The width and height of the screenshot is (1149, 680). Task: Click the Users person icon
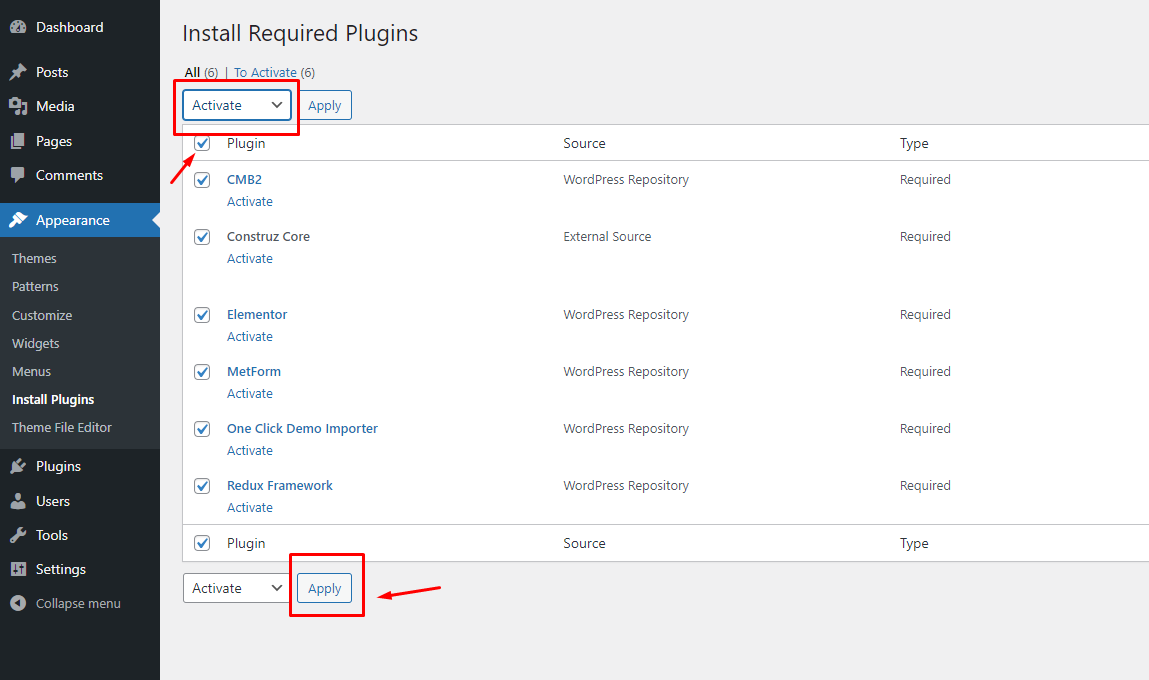pos(18,501)
